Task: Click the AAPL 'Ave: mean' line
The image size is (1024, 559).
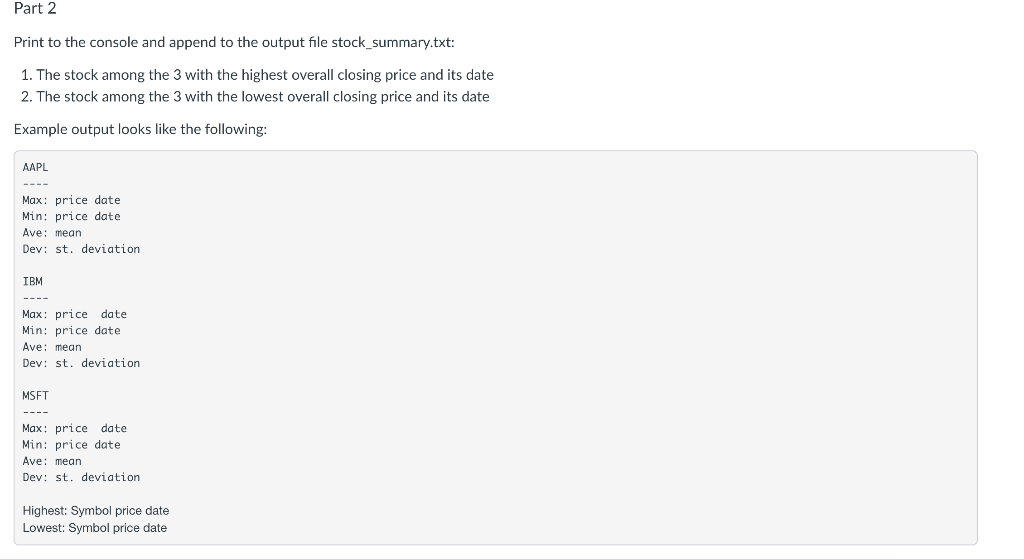Action: point(52,232)
